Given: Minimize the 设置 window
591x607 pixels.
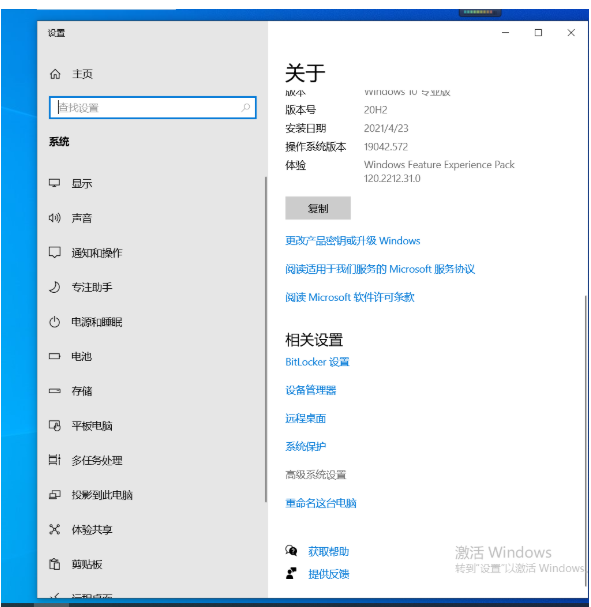Looking at the screenshot, I should 505,33.
